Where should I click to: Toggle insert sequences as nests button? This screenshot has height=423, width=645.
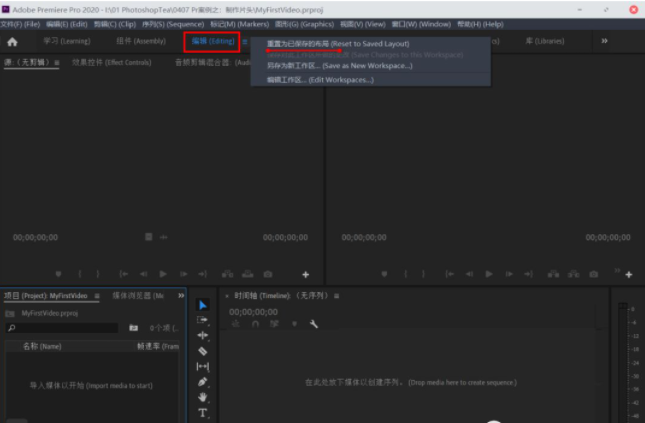pyautogui.click(x=236, y=324)
